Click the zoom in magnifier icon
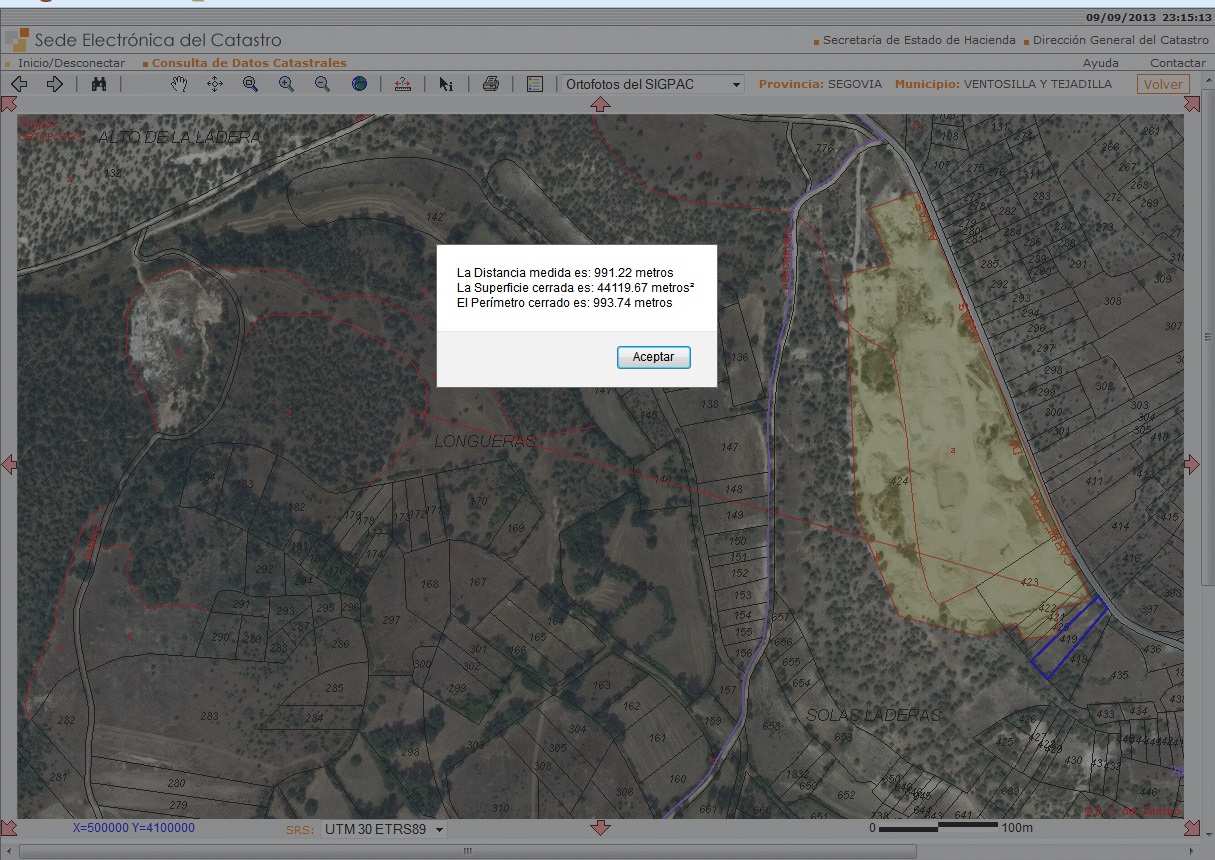The width and height of the screenshot is (1215, 860). pos(286,84)
